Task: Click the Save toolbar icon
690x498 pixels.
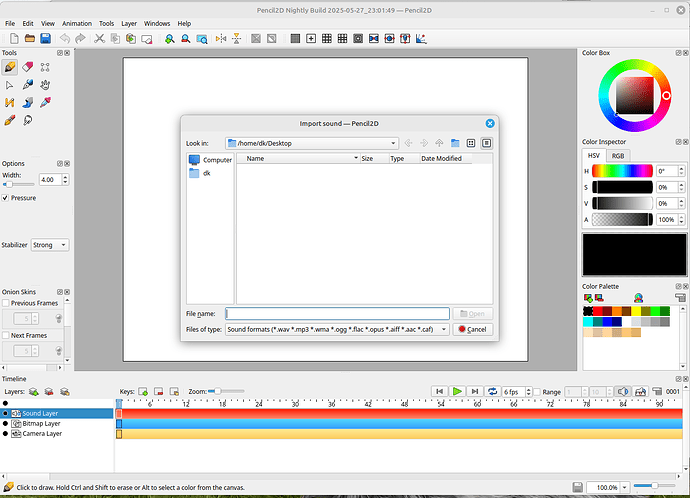Action: pyautogui.click(x=45, y=39)
